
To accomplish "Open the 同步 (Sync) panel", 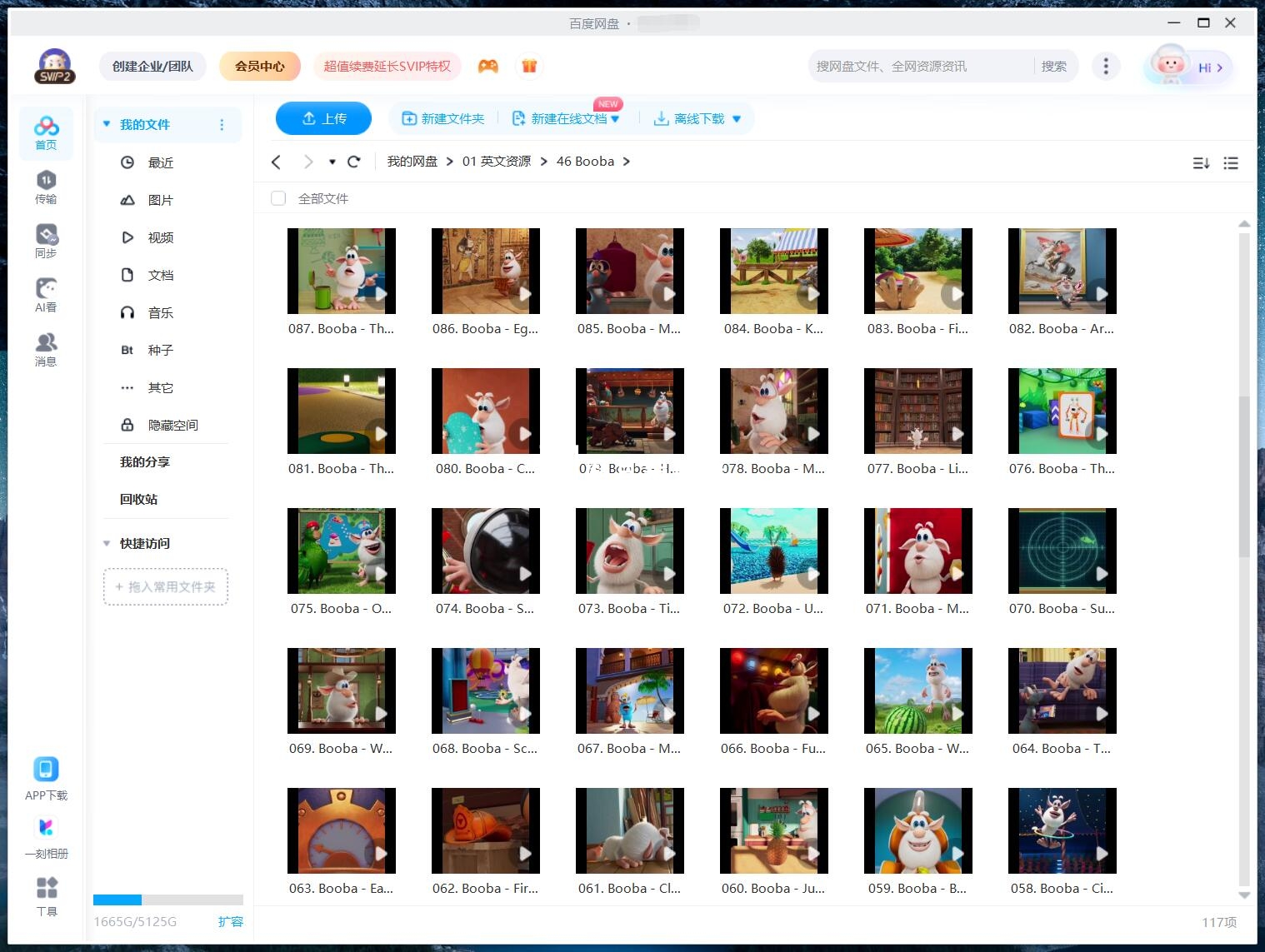I will (46, 239).
